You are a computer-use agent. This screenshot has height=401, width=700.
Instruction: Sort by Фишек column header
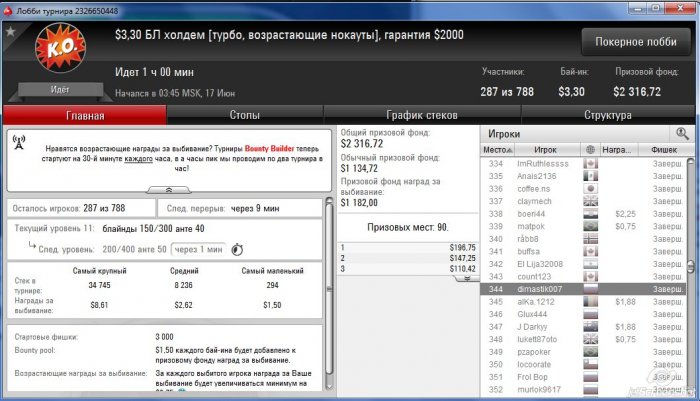click(664, 150)
